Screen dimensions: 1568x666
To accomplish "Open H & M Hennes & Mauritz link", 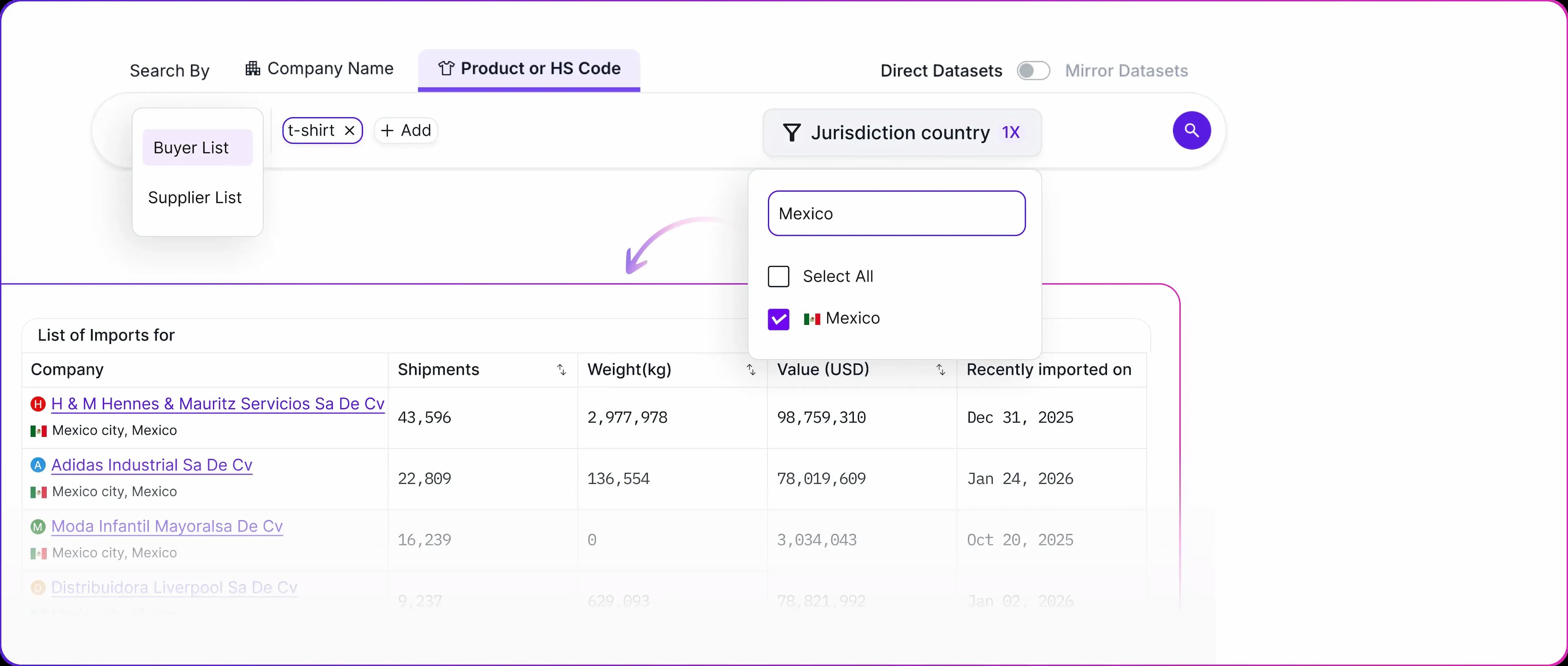I will pyautogui.click(x=218, y=404).
